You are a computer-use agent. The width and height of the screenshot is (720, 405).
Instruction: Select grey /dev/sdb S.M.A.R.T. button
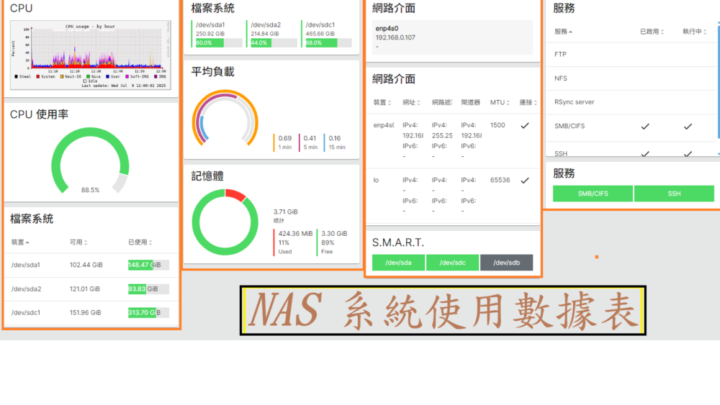click(x=506, y=263)
